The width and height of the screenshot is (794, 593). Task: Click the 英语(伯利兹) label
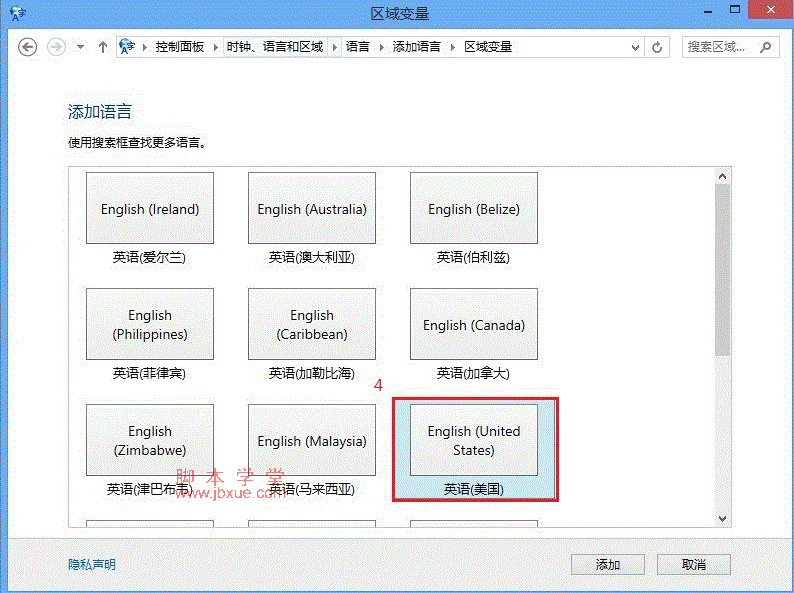pyautogui.click(x=473, y=257)
